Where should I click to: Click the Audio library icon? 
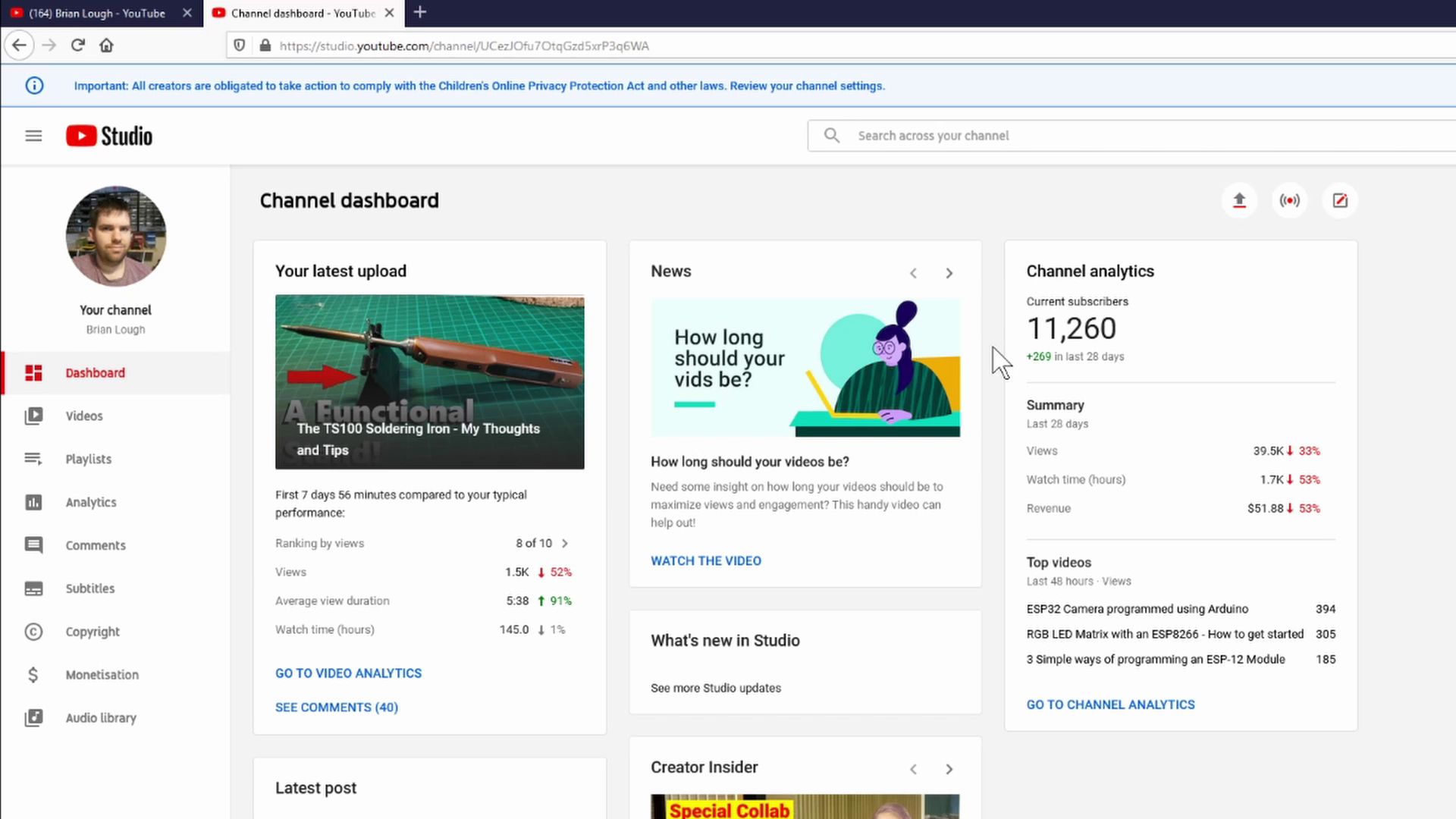click(x=33, y=717)
